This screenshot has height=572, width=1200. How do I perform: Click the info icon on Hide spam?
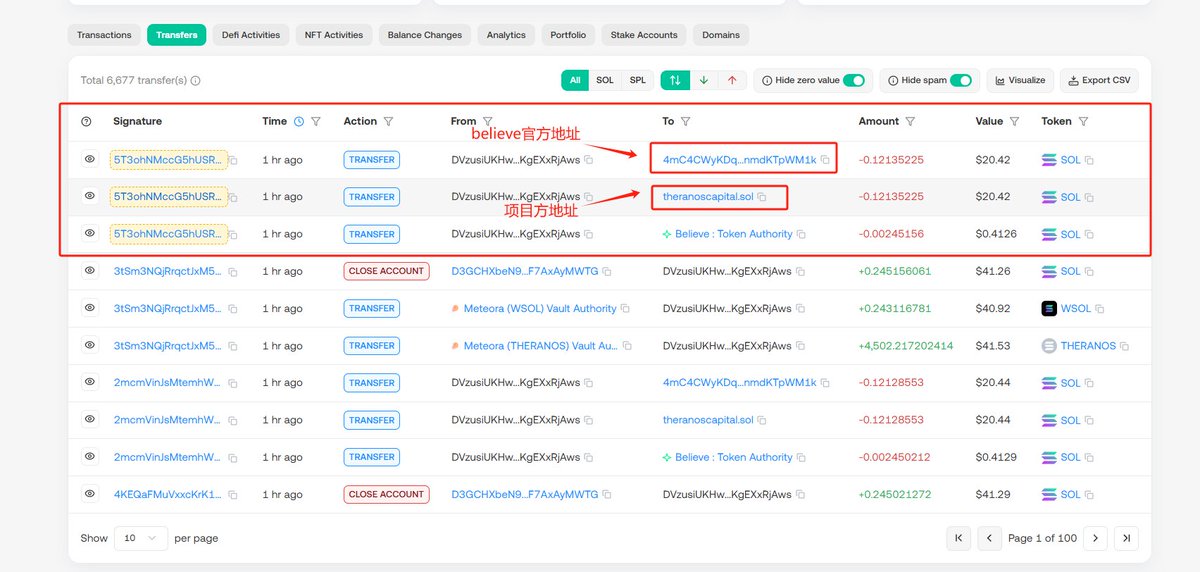pyautogui.click(x=893, y=80)
